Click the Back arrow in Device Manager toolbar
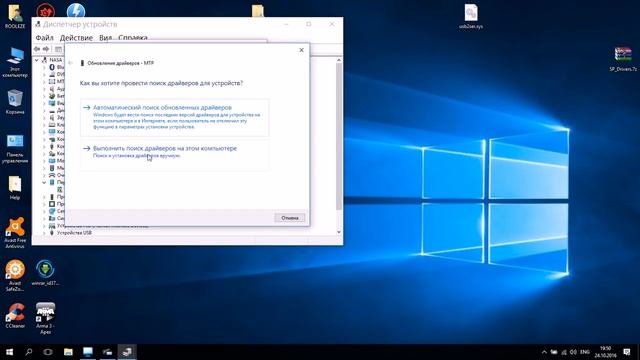Viewport: 640px width, 360px height. point(37,49)
